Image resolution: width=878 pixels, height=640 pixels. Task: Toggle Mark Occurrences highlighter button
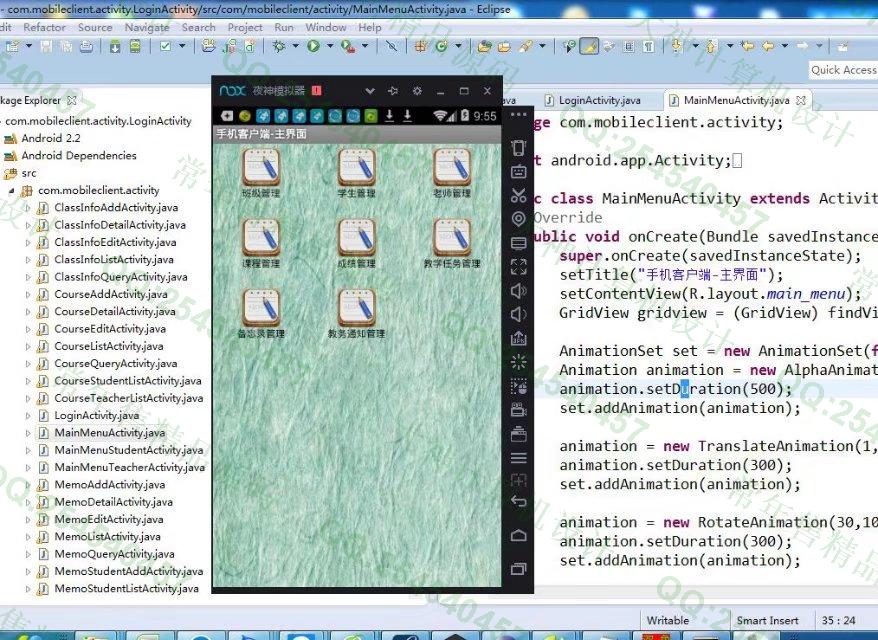coord(589,46)
